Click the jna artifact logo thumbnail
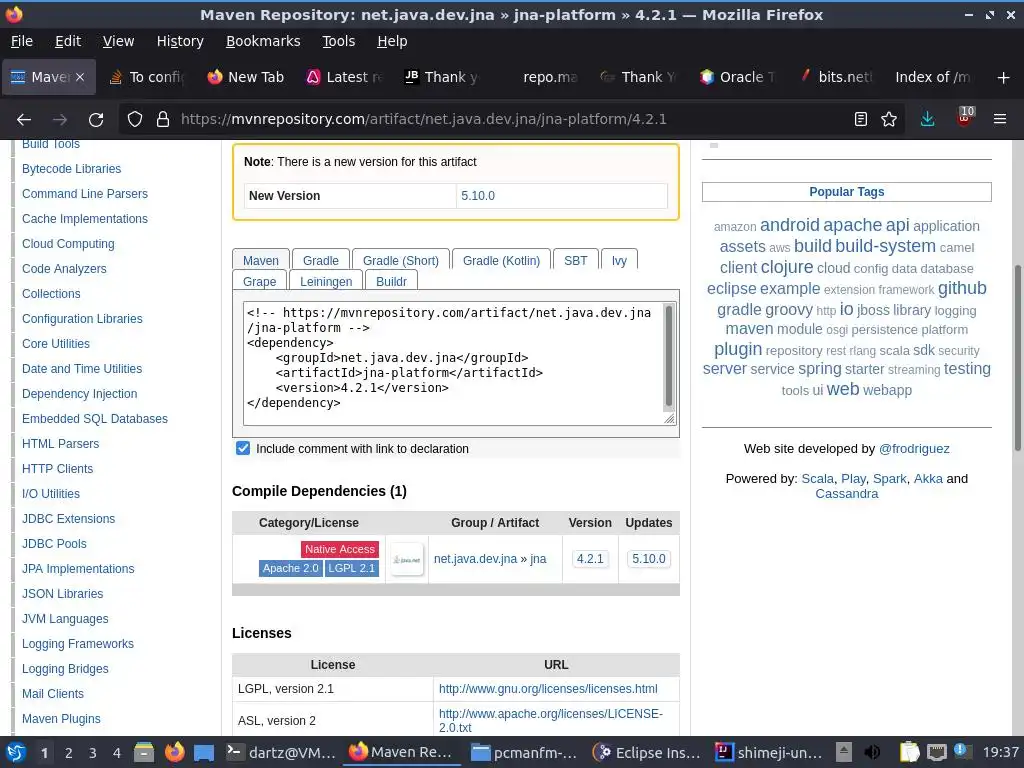The width and height of the screenshot is (1024, 768). (x=407, y=559)
